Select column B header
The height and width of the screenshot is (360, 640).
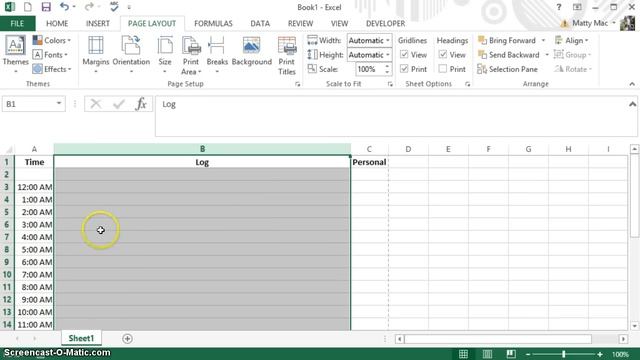(202, 149)
